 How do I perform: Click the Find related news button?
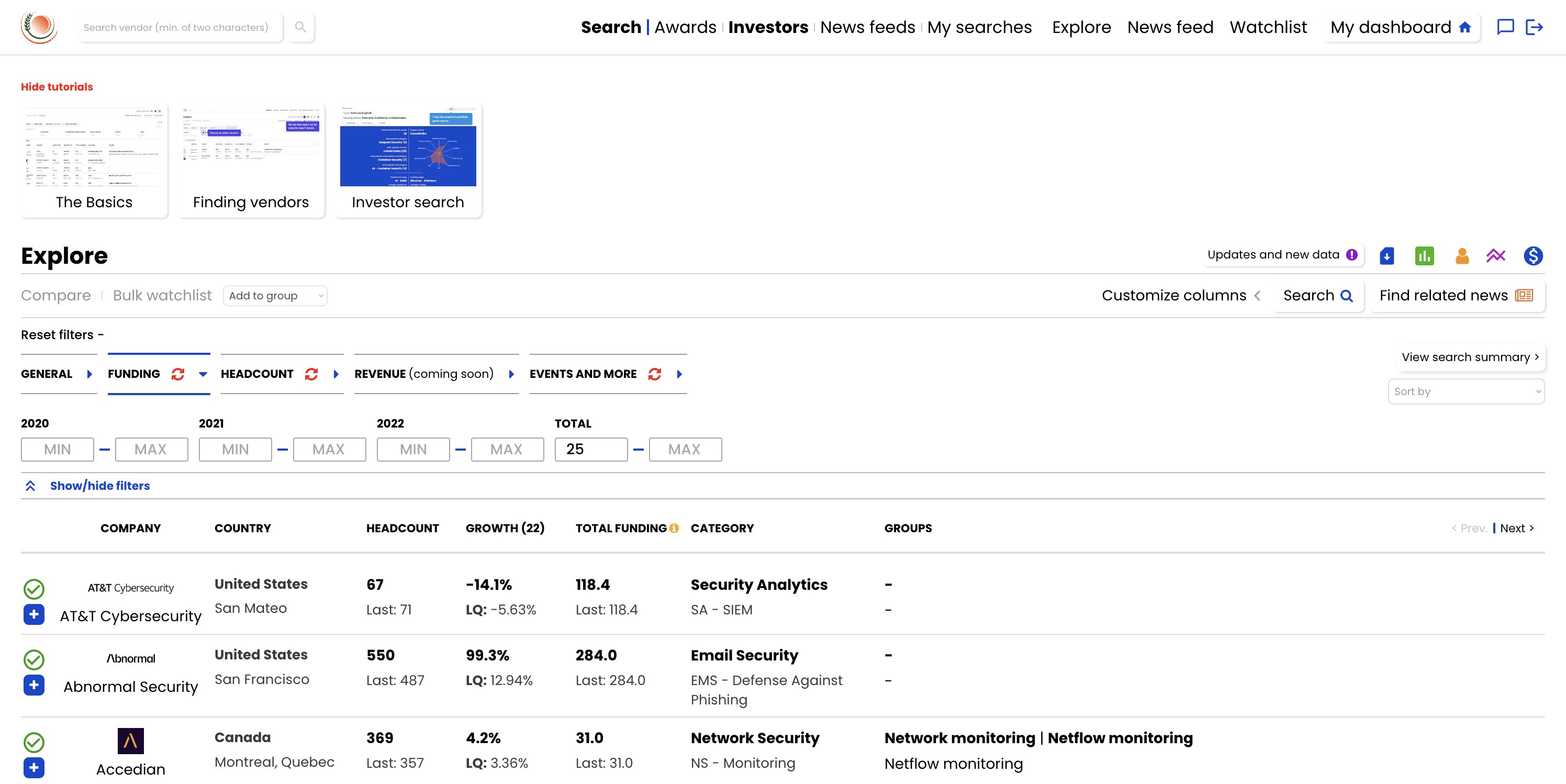1457,295
